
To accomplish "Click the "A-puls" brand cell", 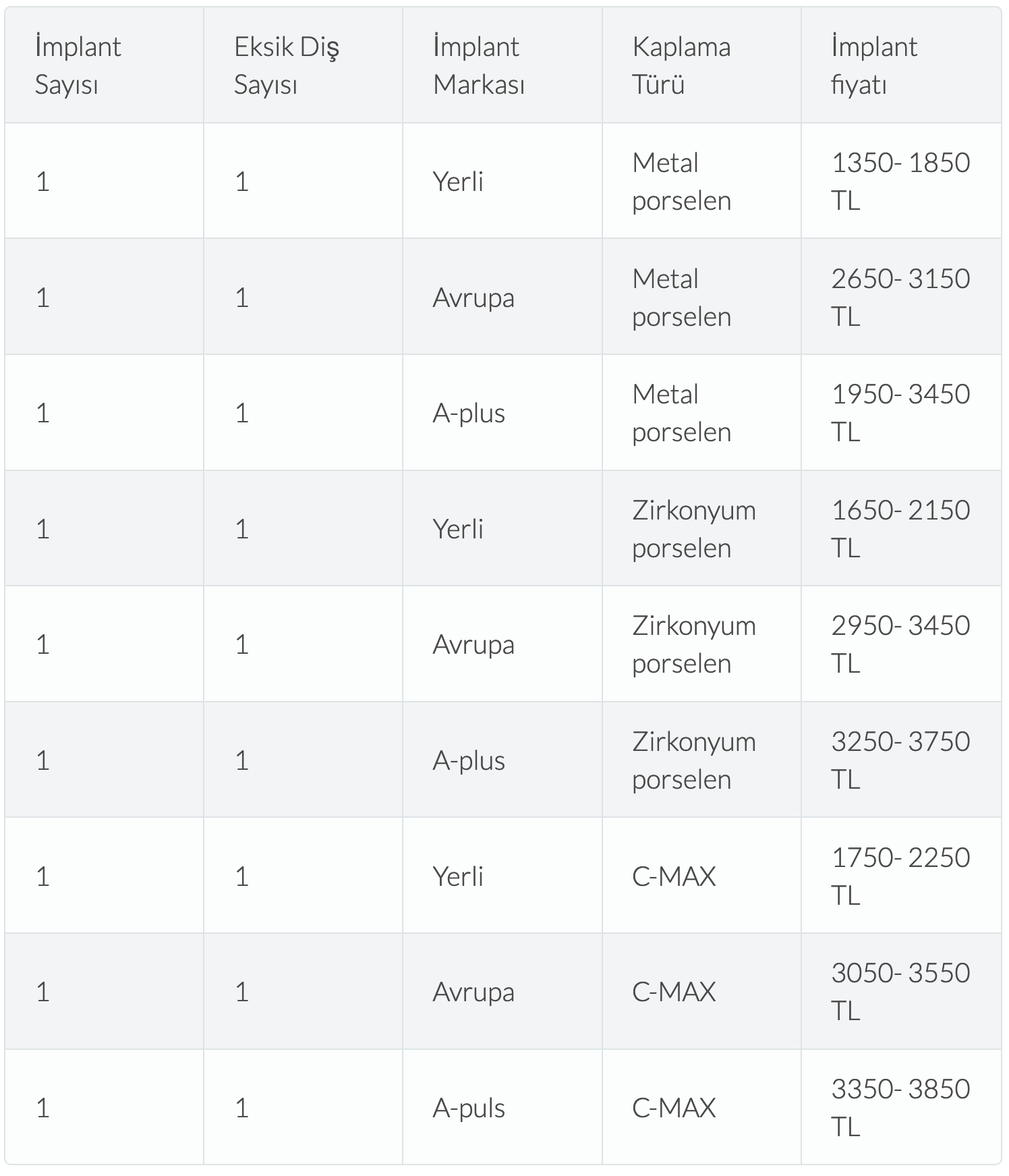I will [x=469, y=1108].
